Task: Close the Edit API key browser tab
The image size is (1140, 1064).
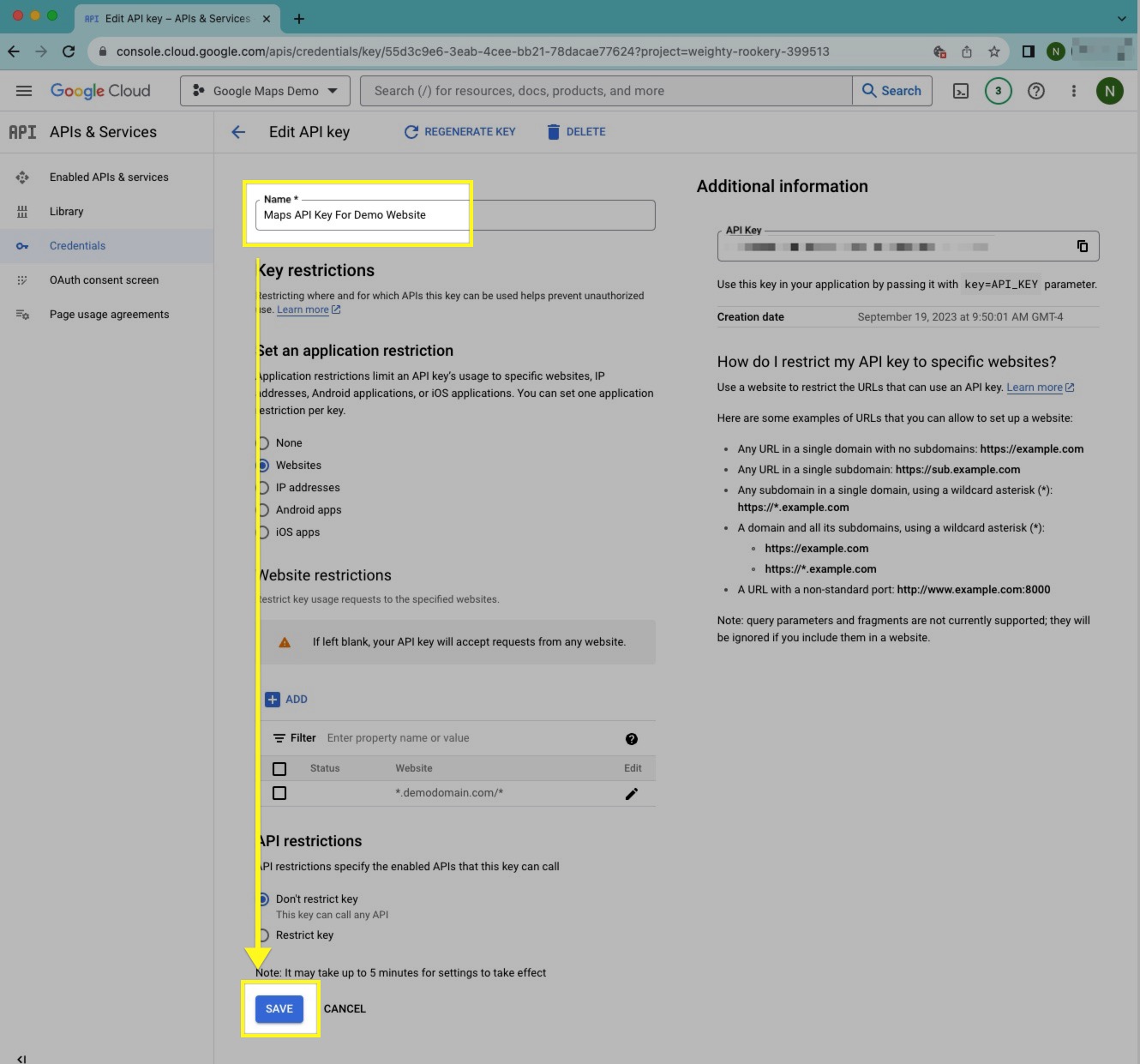Action: (x=267, y=19)
